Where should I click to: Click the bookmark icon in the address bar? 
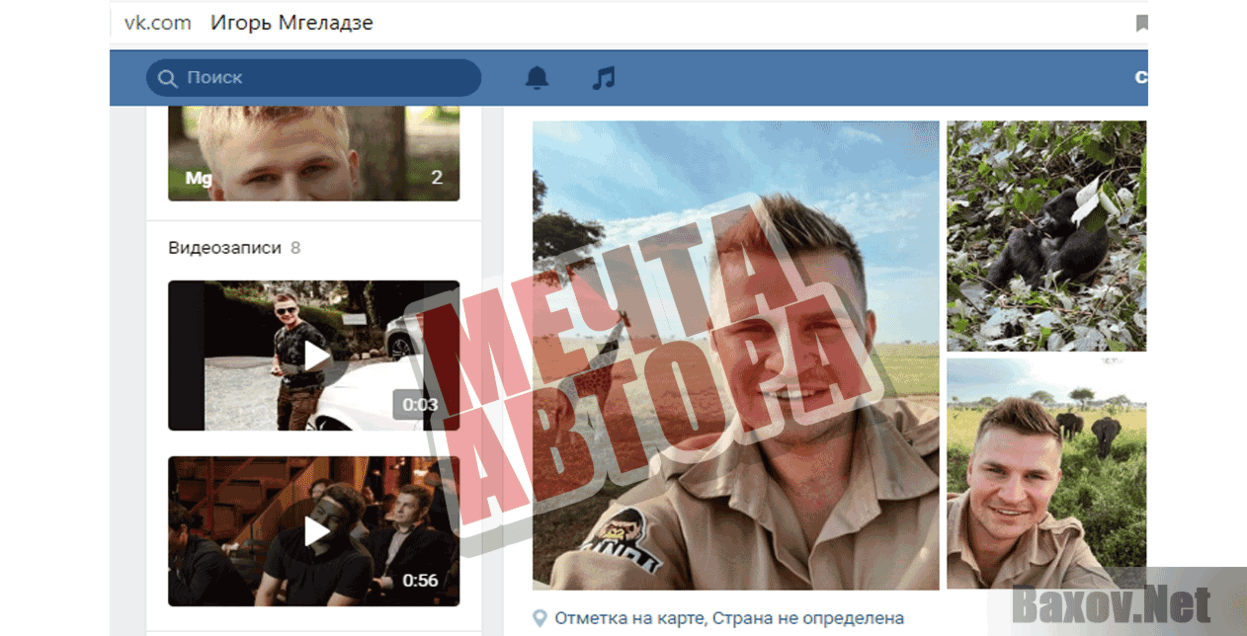(1142, 24)
